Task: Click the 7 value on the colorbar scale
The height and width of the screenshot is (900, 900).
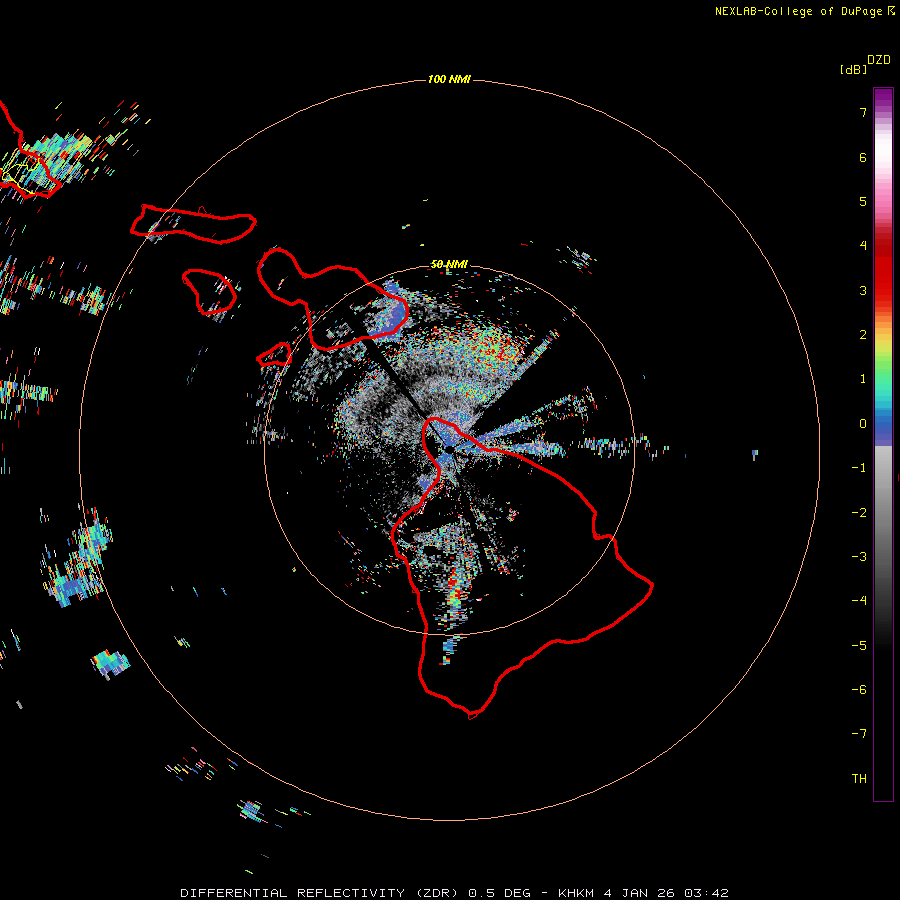Action: click(863, 112)
